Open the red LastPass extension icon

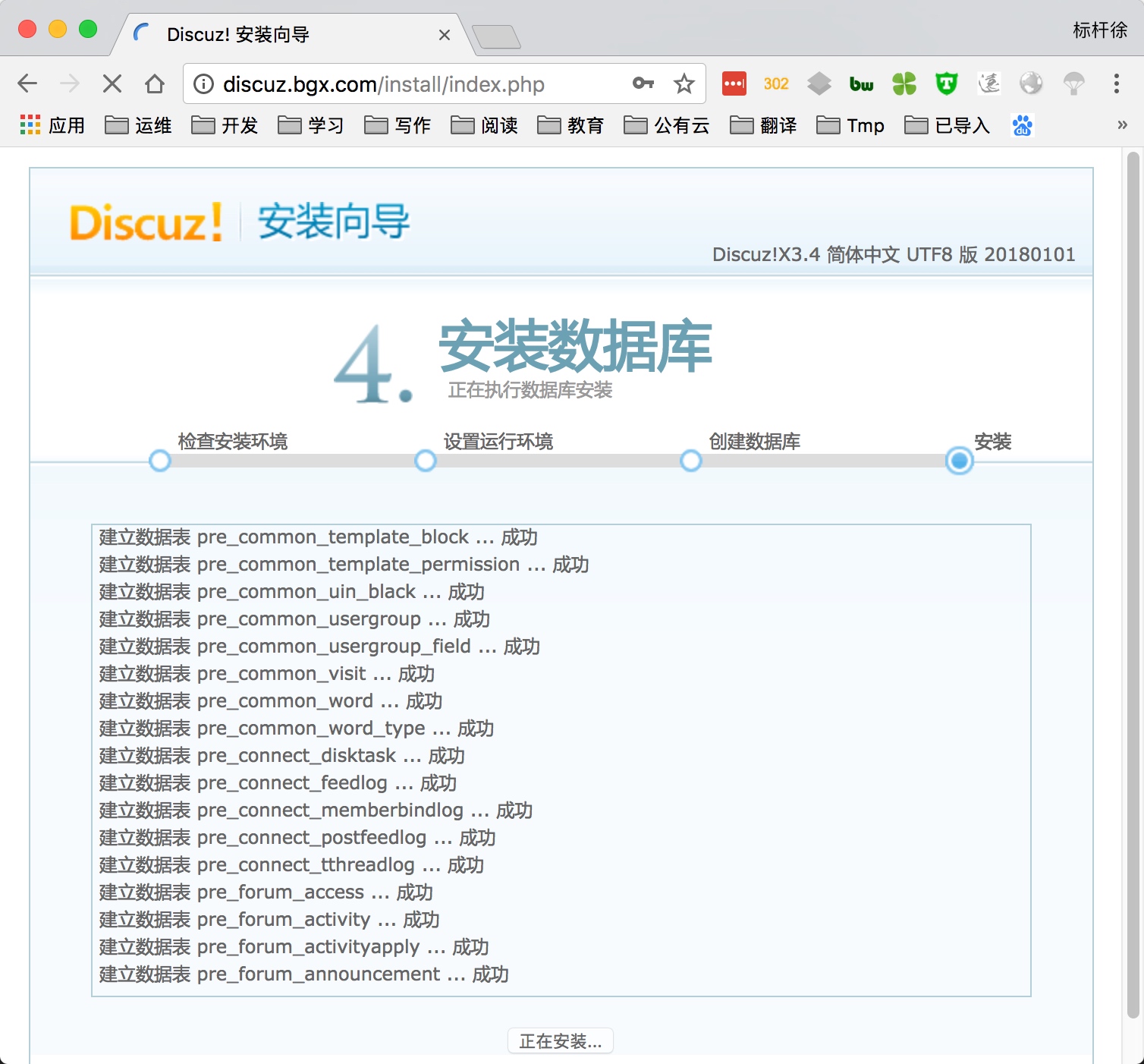(x=734, y=83)
